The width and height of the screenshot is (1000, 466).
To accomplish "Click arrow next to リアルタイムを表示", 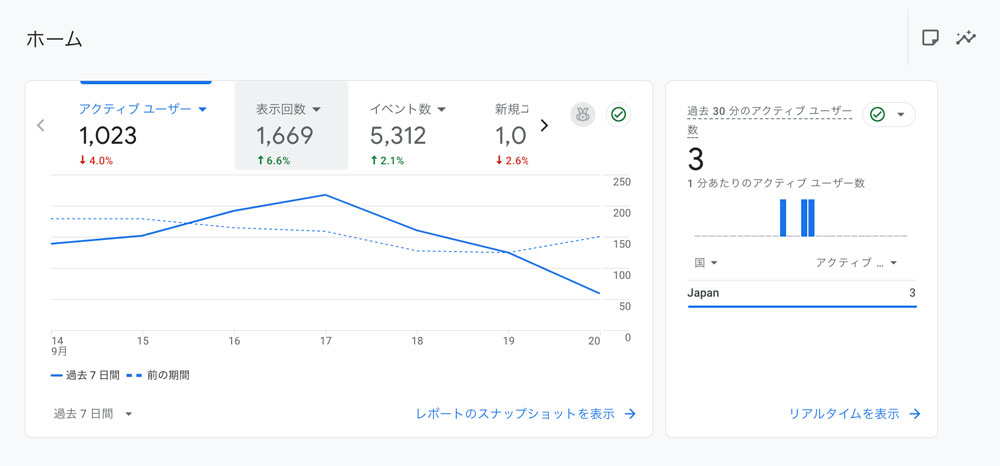I will tap(915, 414).
